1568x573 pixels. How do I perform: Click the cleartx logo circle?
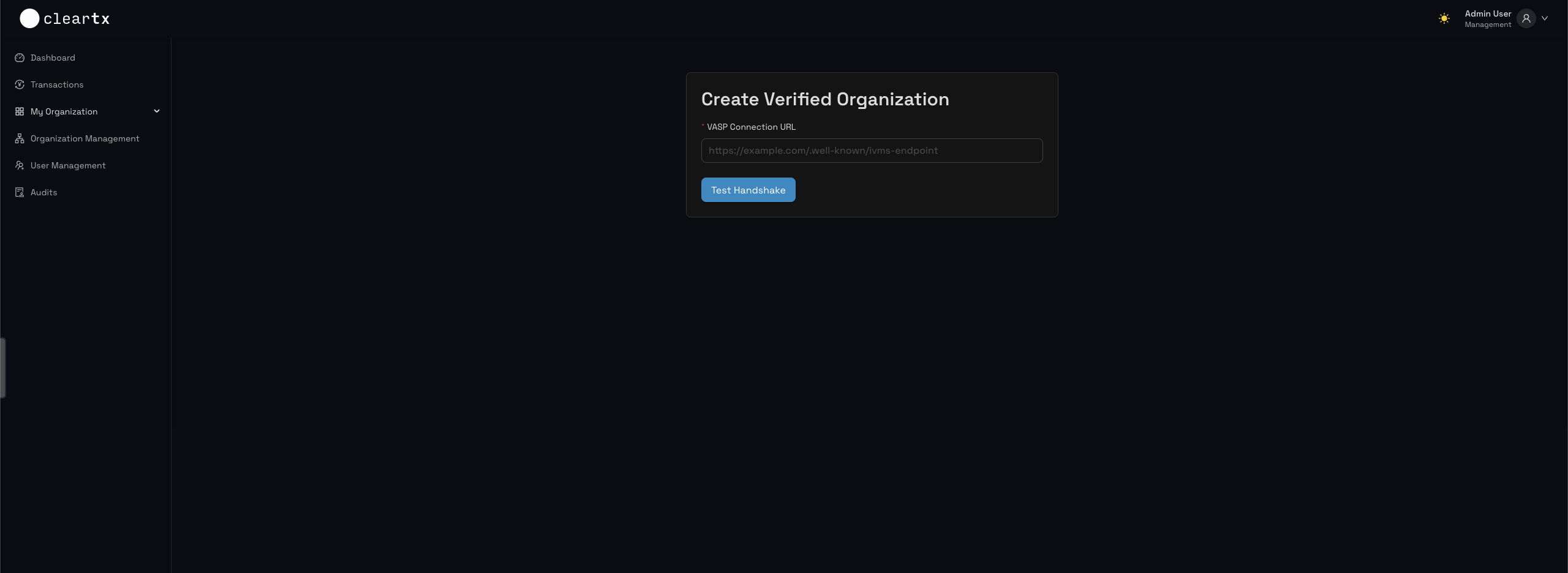[x=28, y=18]
